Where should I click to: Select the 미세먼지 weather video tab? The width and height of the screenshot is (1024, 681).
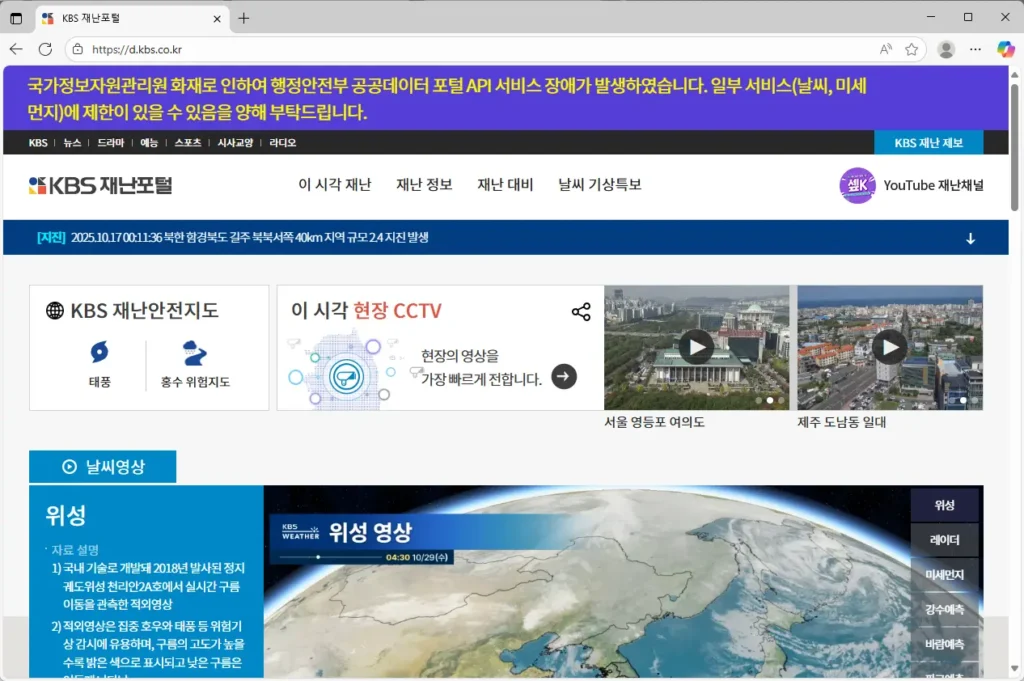(x=944, y=575)
